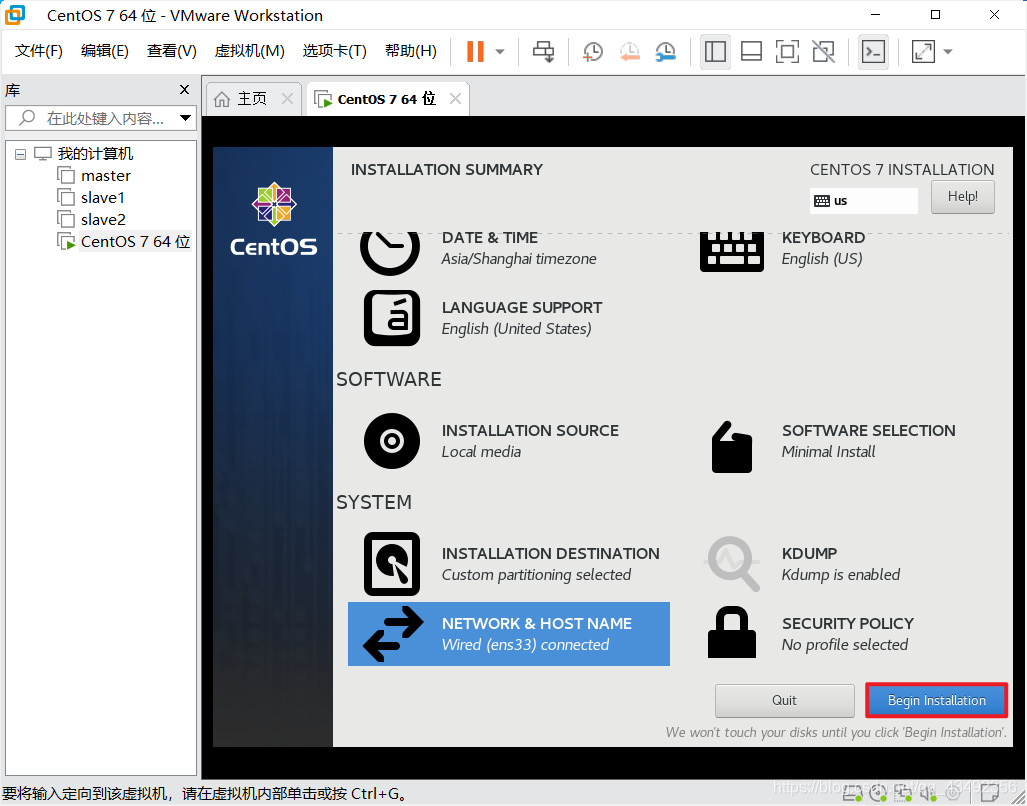Screen dimensions: 1027x806
Task: Close the CentOS 7 64 位 tab
Action: (455, 99)
